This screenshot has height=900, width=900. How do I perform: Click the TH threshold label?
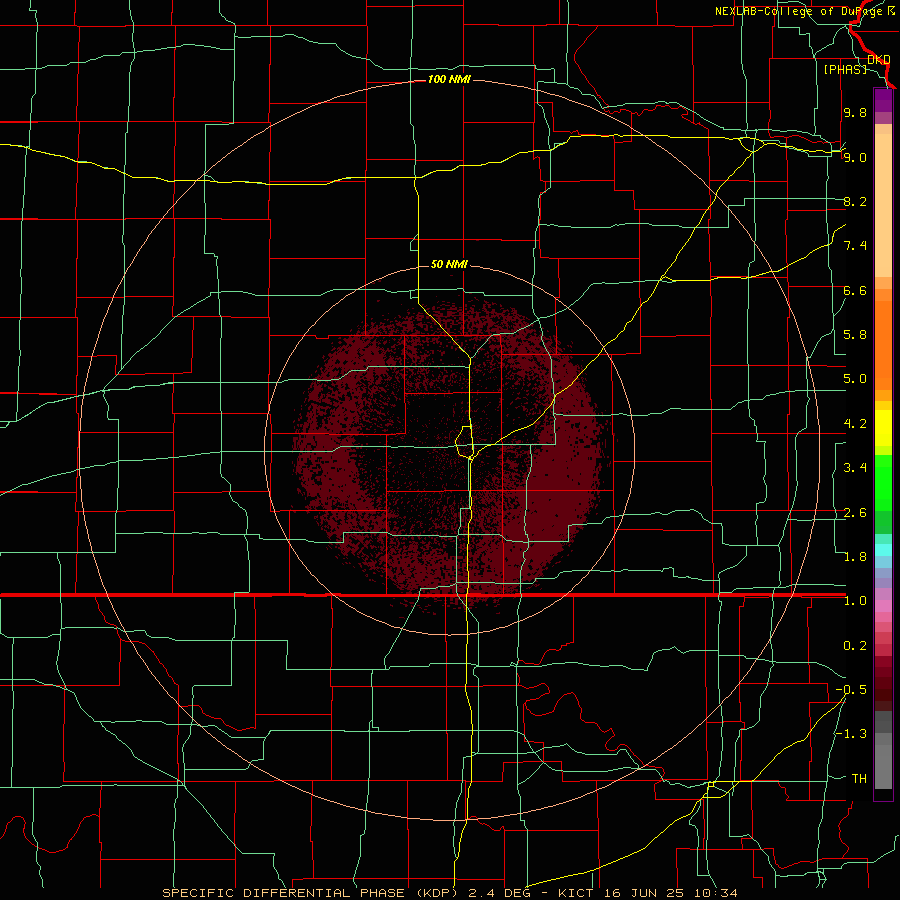(x=859, y=779)
